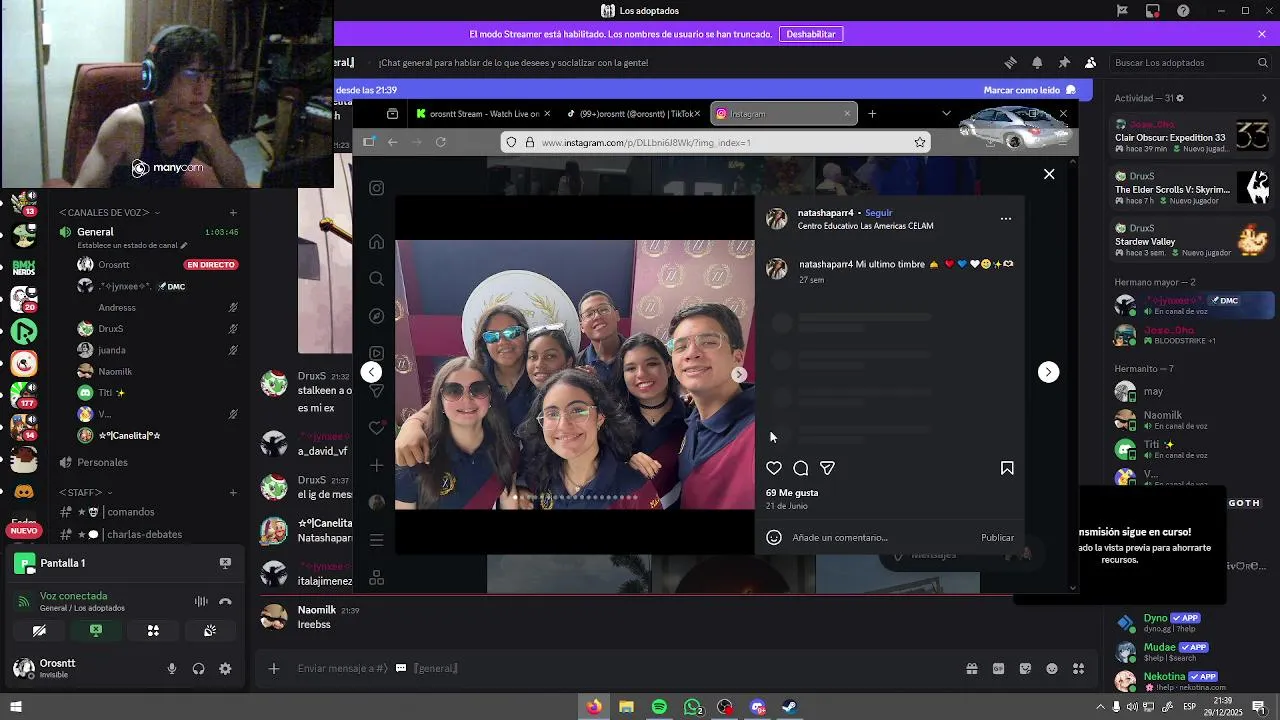The width and height of the screenshot is (1280, 720).
Task: Open Discord user settings gear
Action: [225, 669]
